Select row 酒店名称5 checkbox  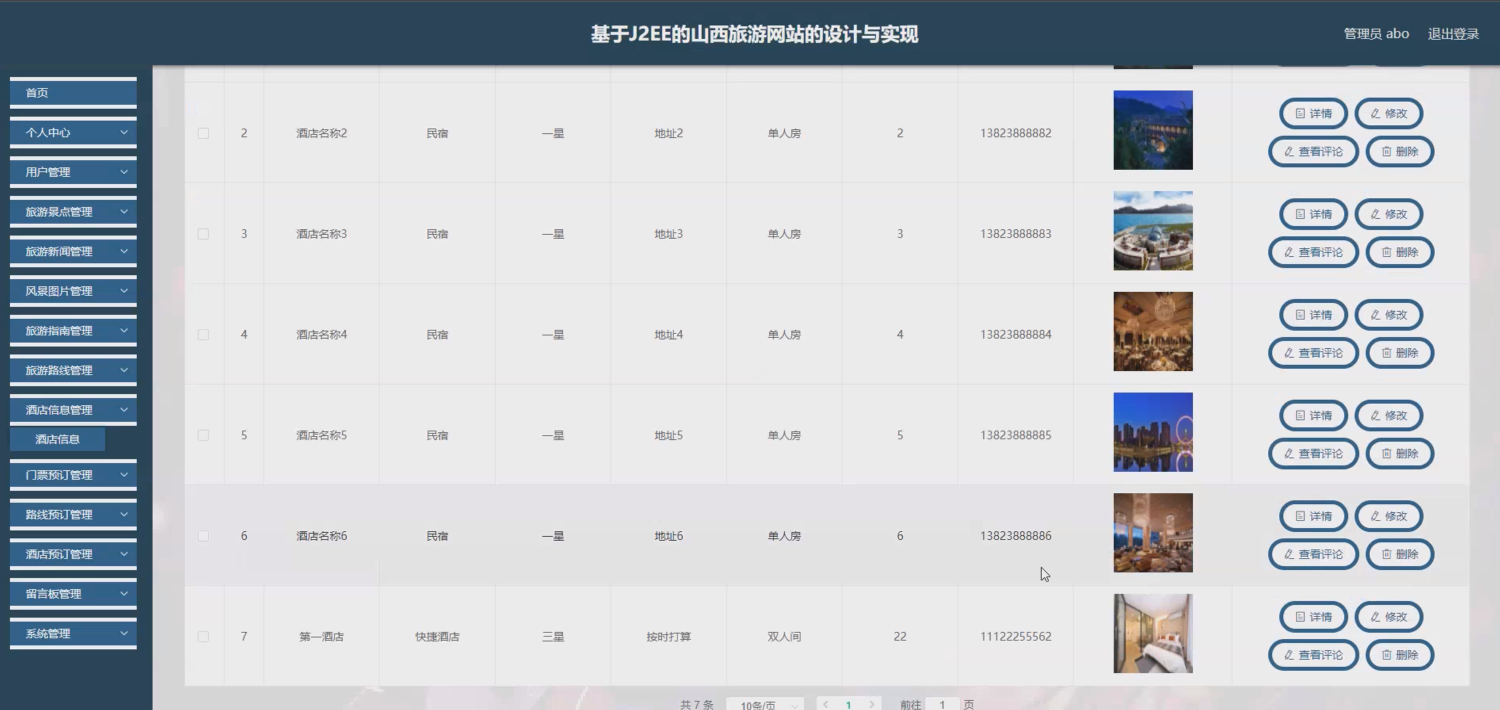pos(204,435)
